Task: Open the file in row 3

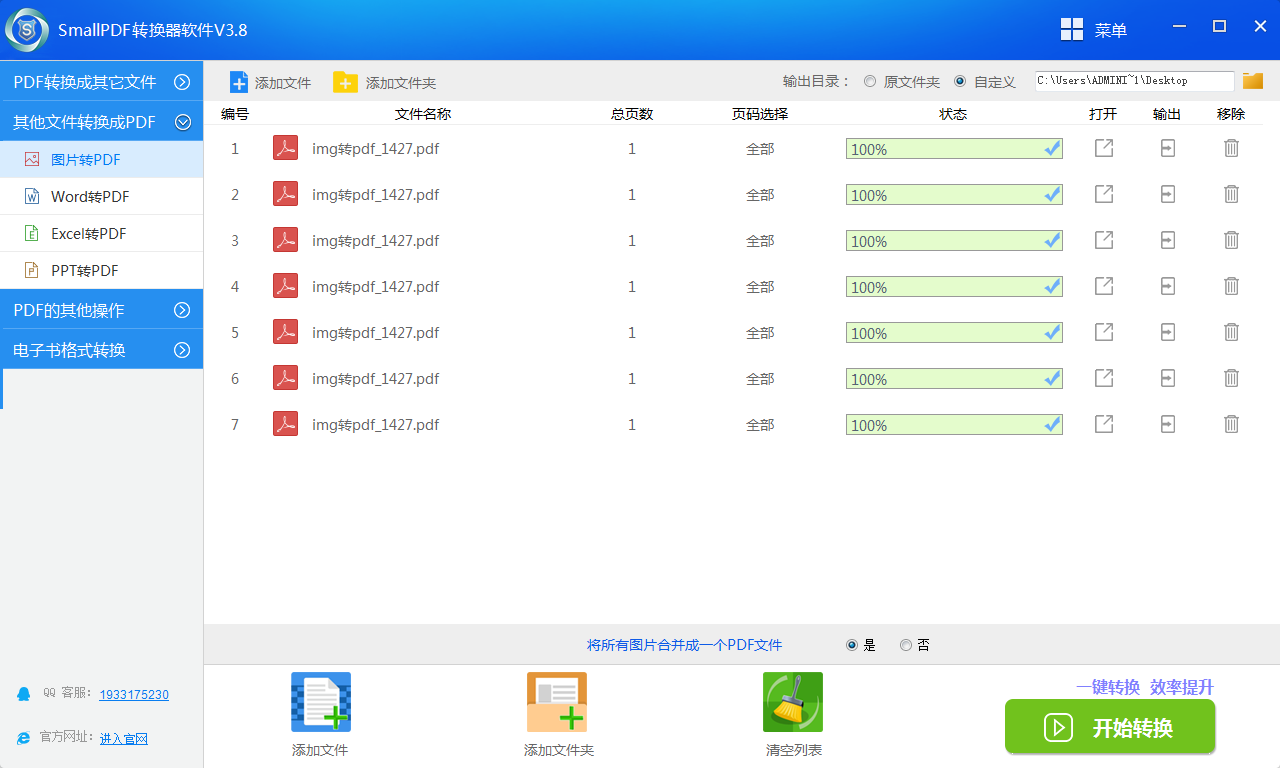Action: tap(1104, 240)
